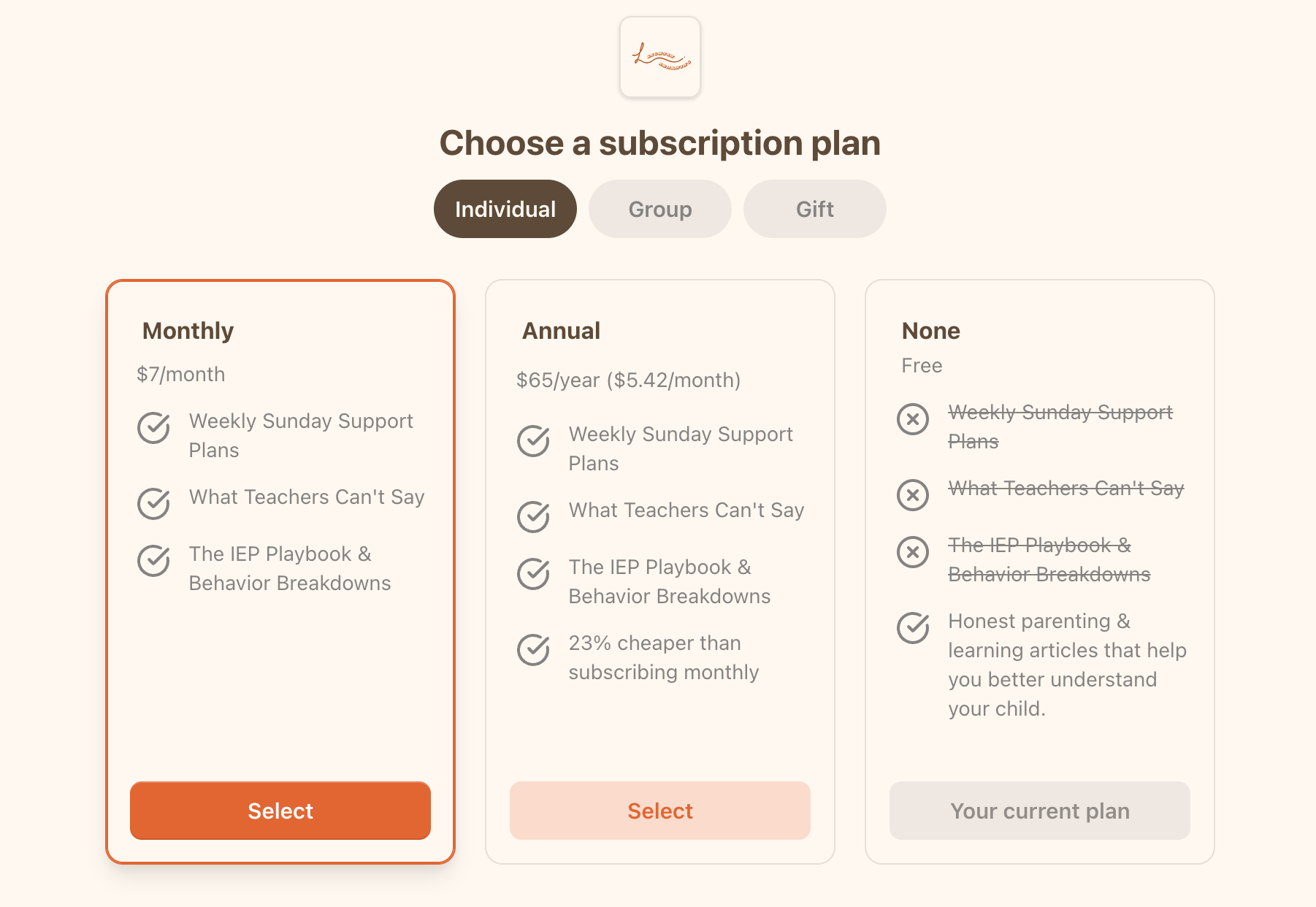Choose the Annual plan card heading
This screenshot has height=907, width=1316.
561,331
